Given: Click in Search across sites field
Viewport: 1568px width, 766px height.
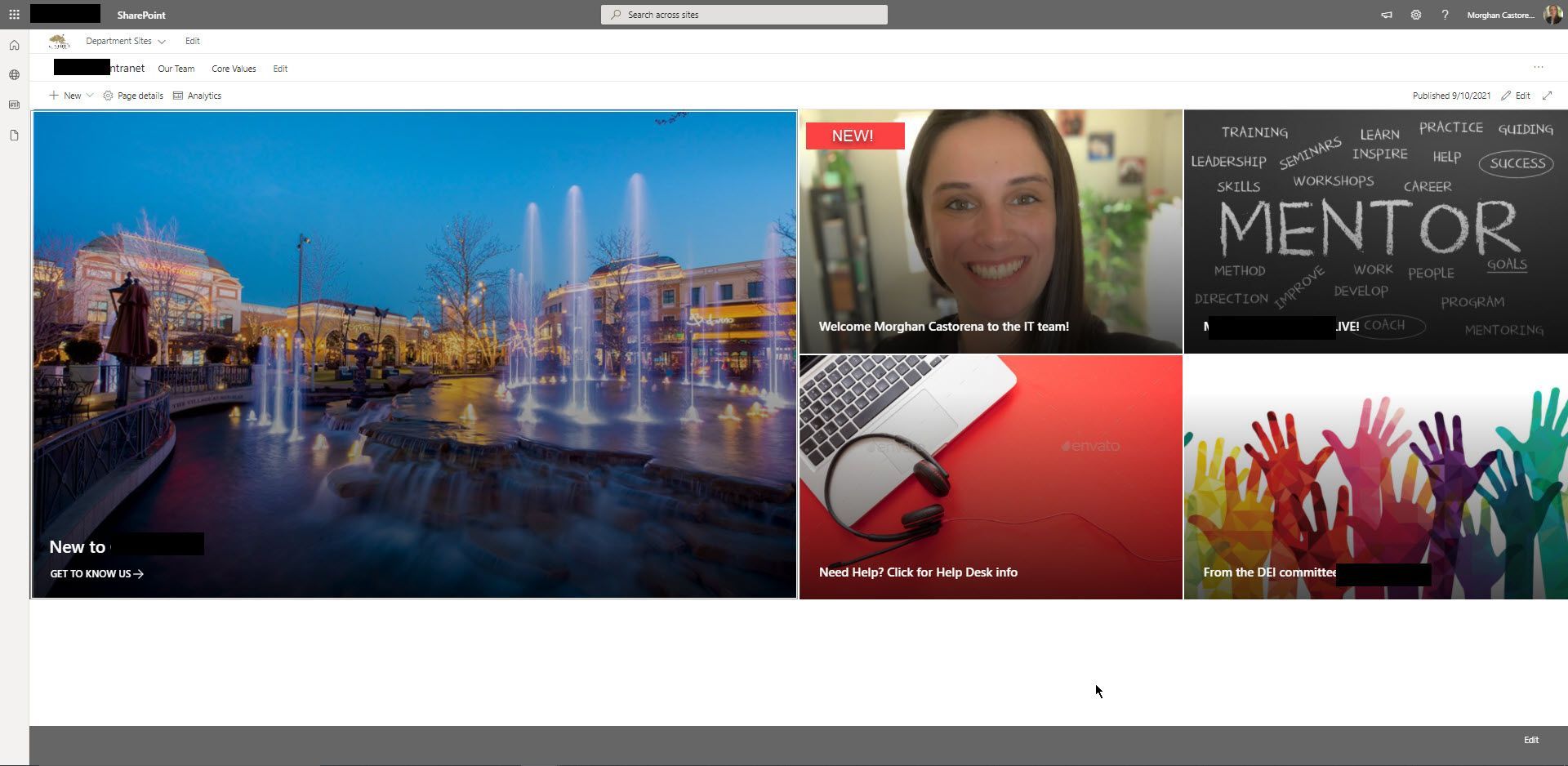Looking at the screenshot, I should click(744, 15).
